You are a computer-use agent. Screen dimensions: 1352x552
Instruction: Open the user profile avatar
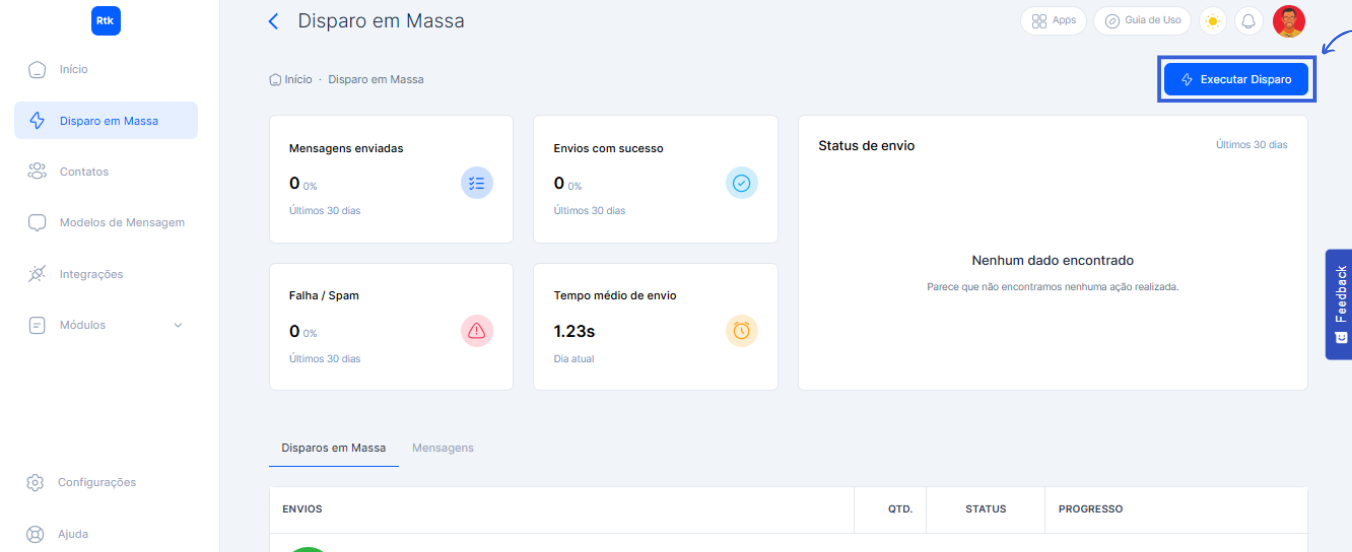click(x=1288, y=21)
